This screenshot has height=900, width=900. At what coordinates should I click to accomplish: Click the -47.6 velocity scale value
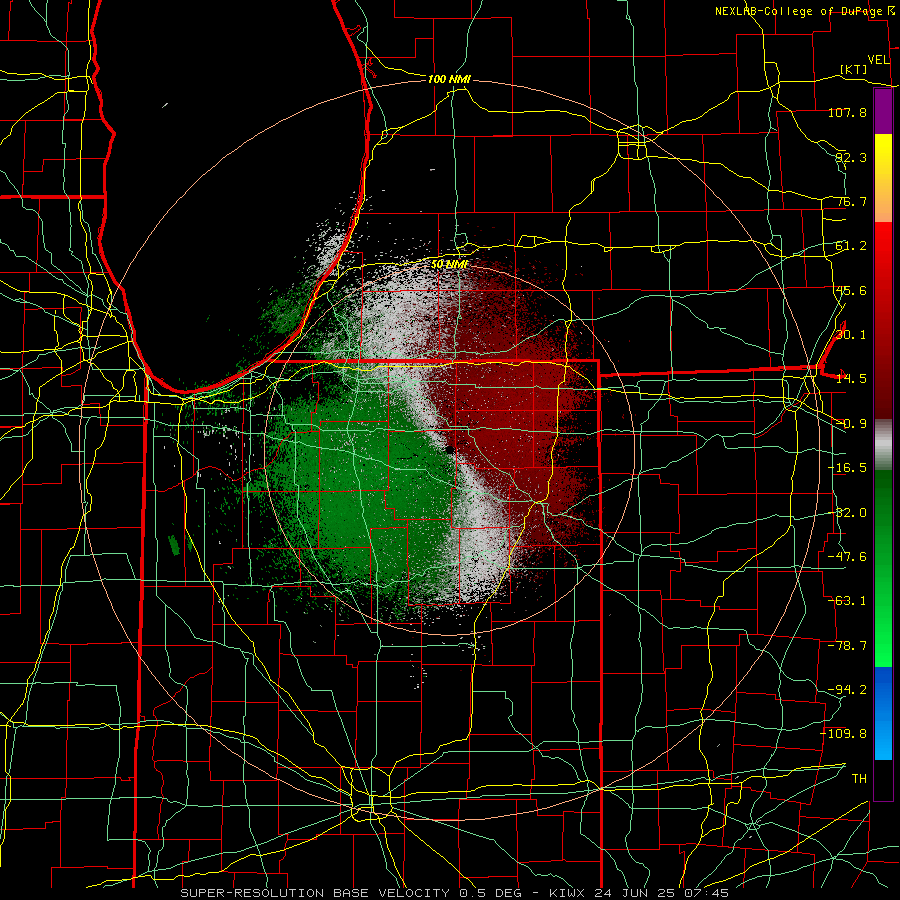click(x=847, y=557)
